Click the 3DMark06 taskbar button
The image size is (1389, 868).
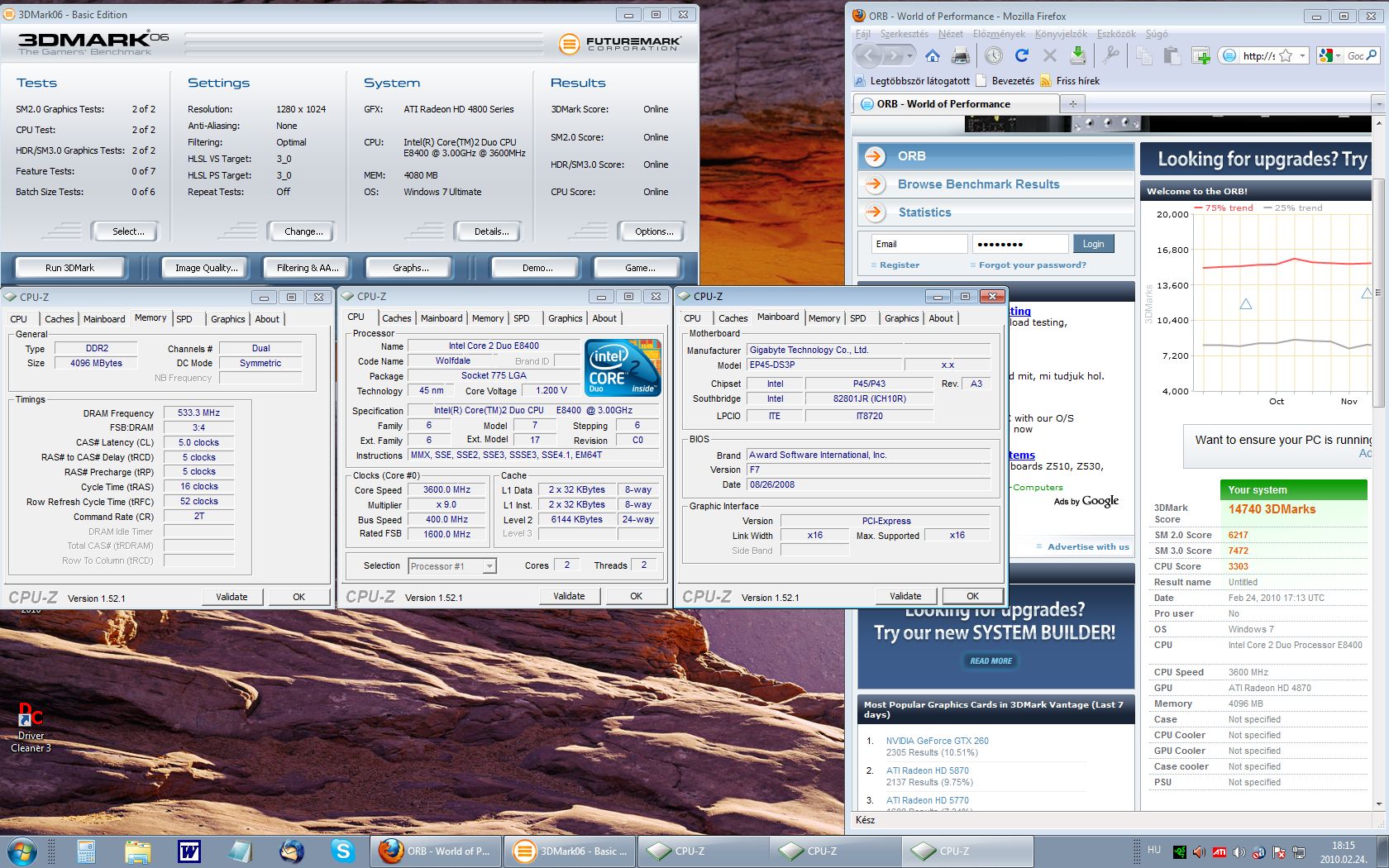(x=570, y=851)
